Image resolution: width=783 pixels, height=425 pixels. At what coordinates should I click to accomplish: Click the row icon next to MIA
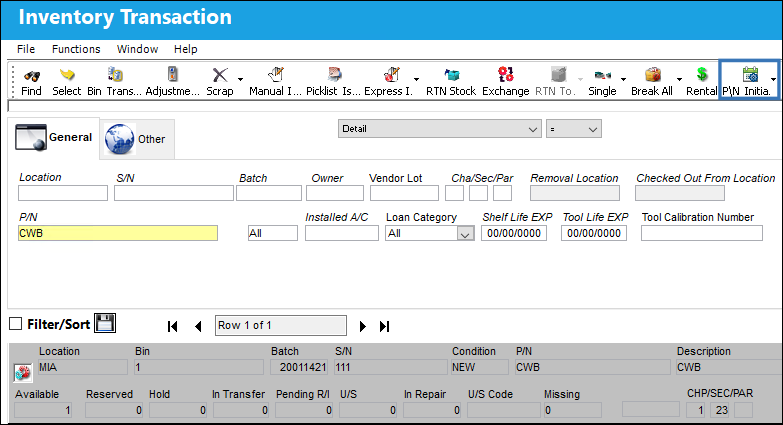[x=23, y=372]
